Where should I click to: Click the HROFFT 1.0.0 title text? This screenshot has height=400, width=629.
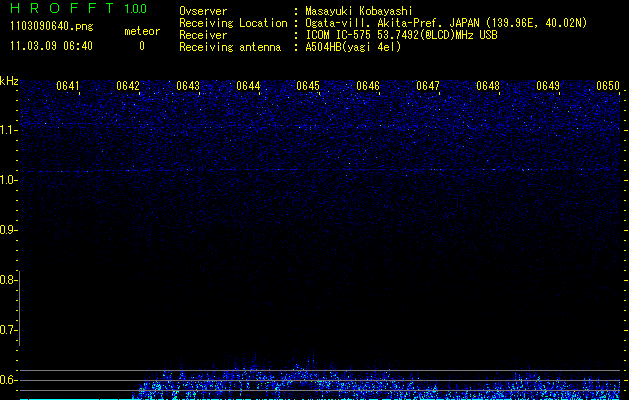coord(78,8)
